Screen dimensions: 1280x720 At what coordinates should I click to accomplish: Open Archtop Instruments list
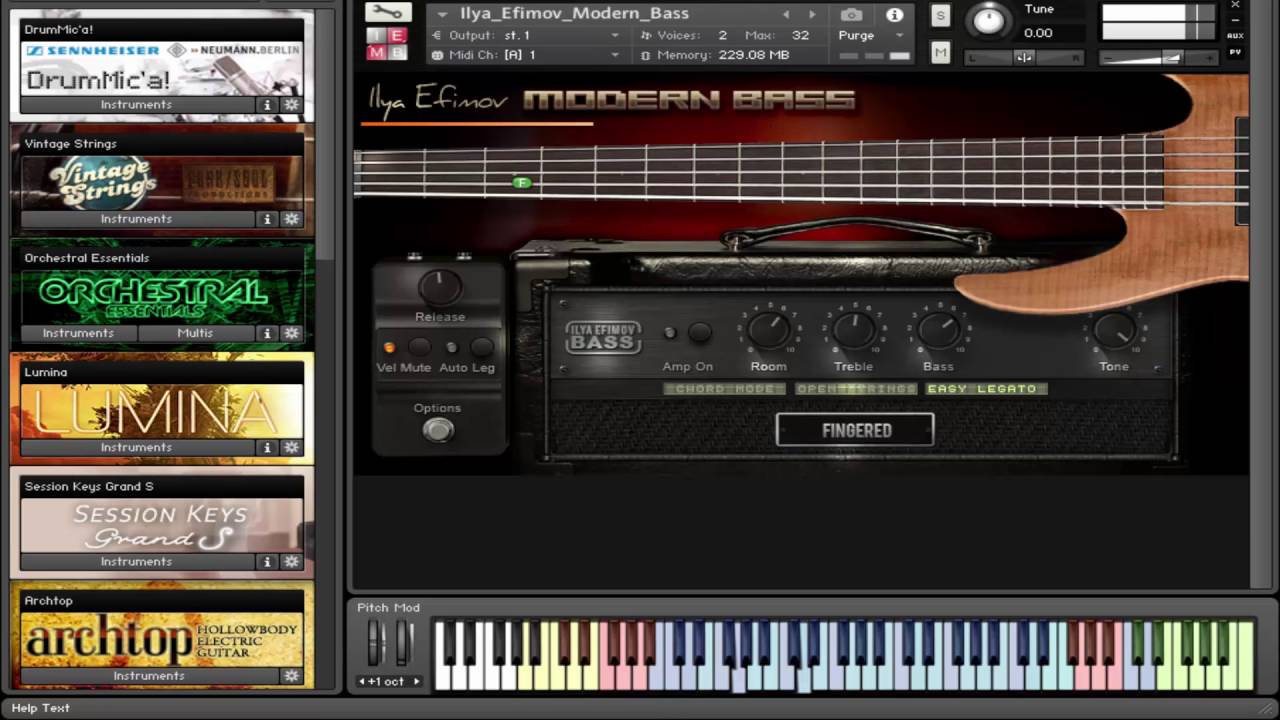149,676
